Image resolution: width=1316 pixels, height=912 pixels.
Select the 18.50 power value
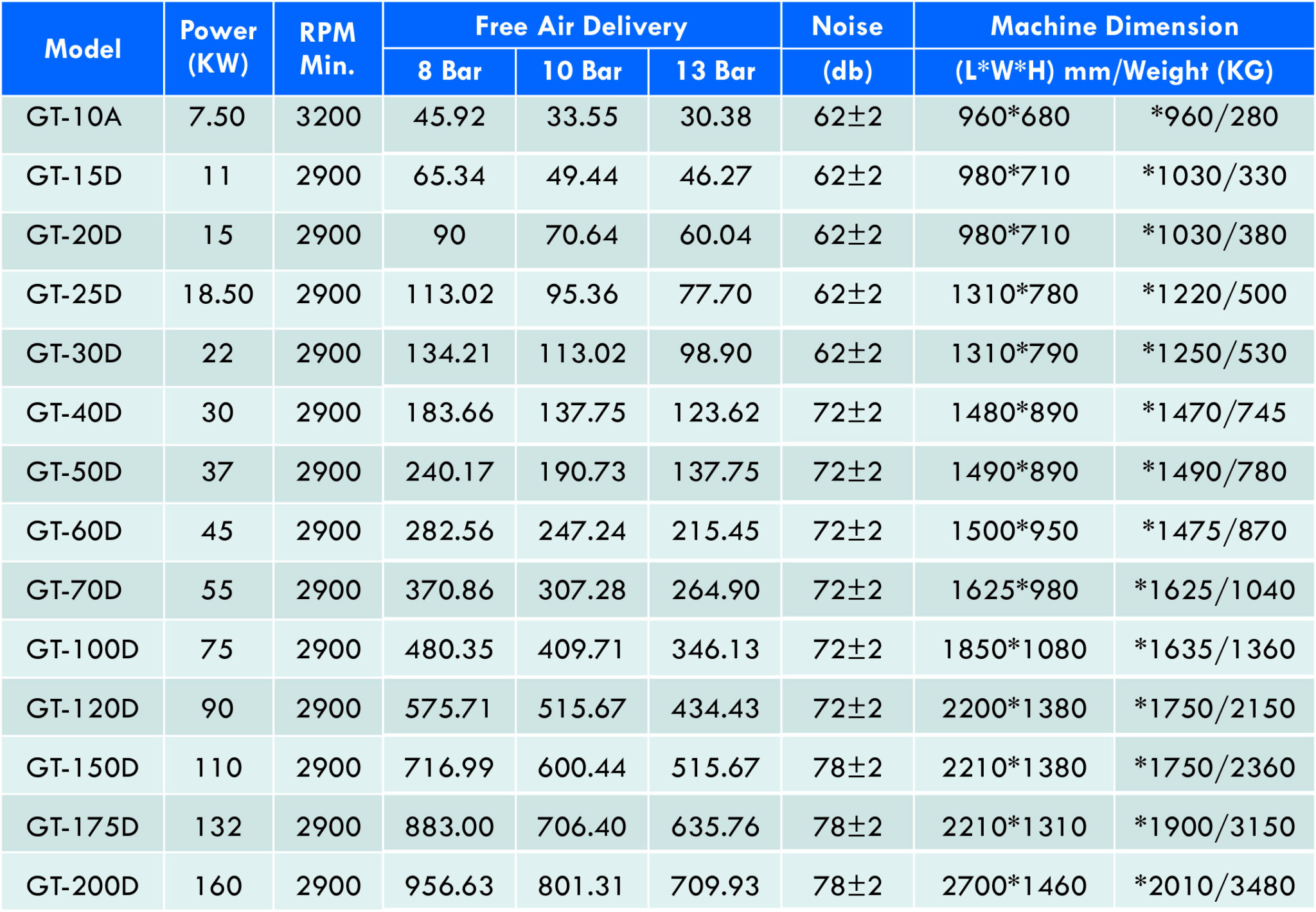click(x=218, y=294)
